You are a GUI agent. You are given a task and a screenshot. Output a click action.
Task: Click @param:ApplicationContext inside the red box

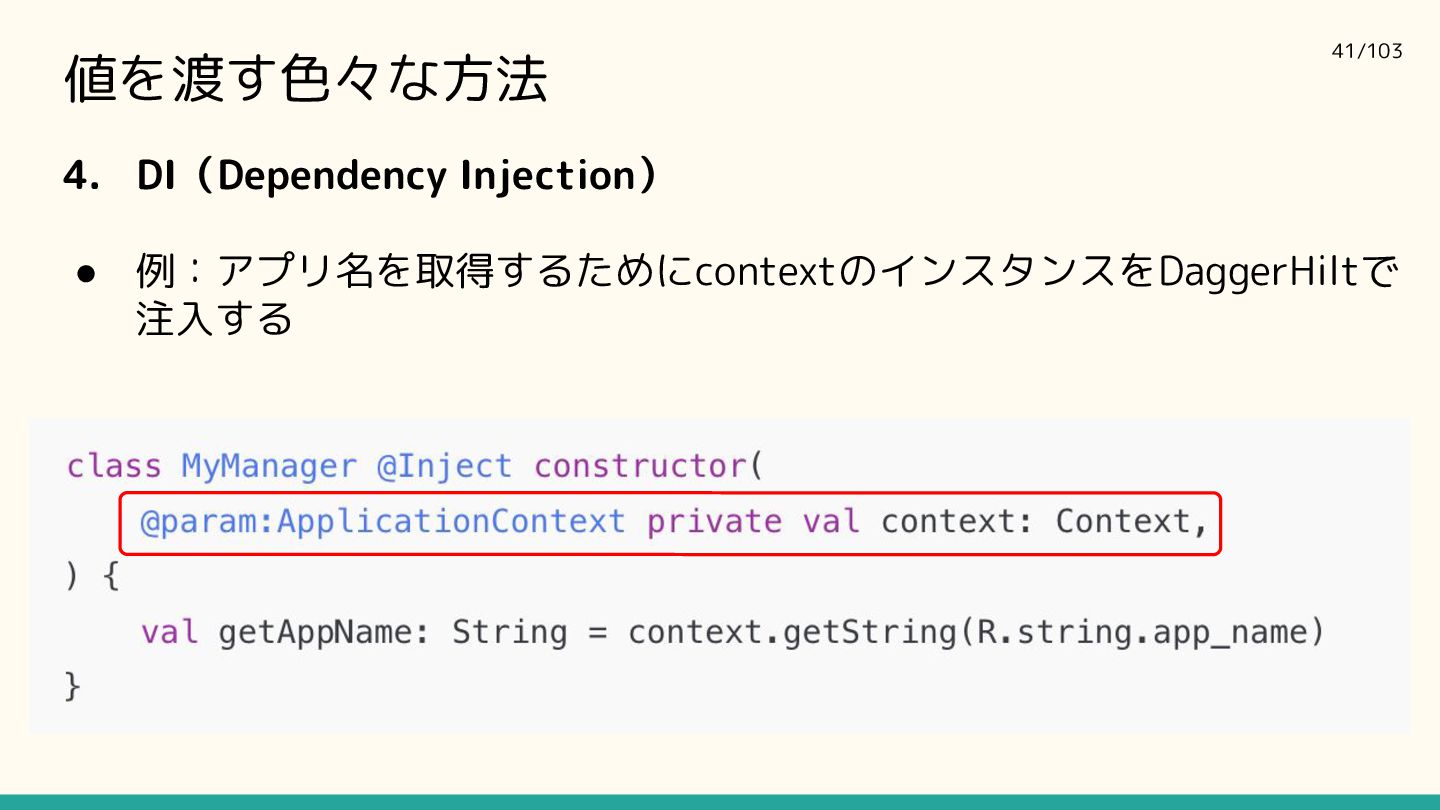382,522
